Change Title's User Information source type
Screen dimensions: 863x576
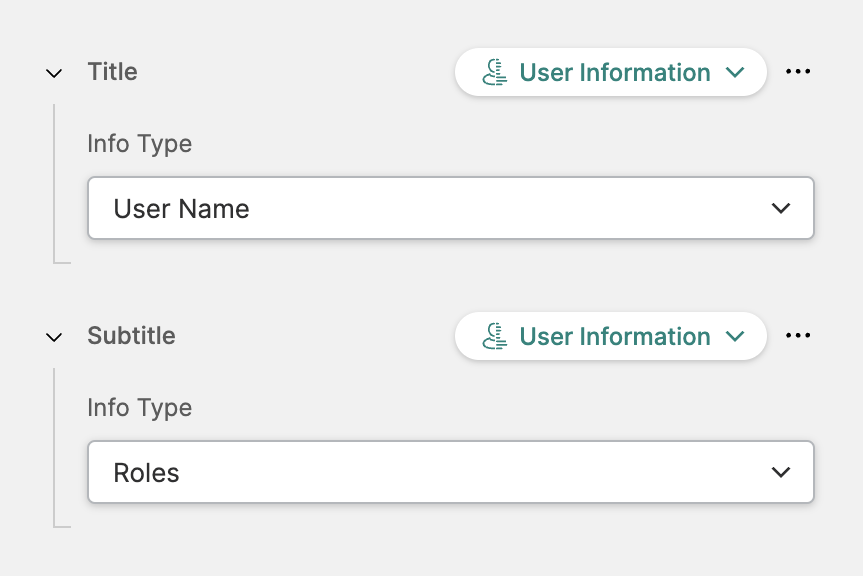[612, 73]
